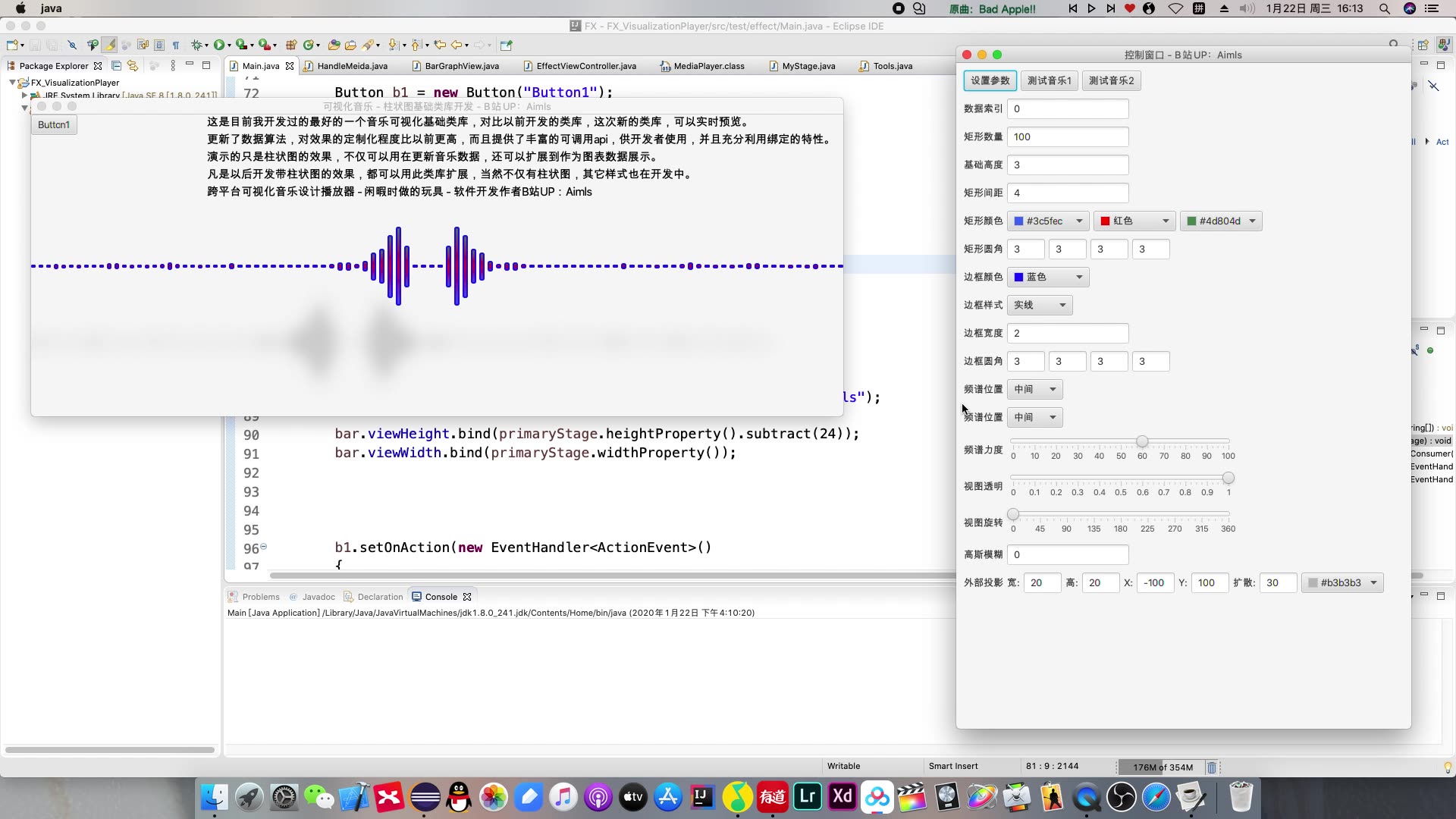Adjust 频谱力度 slider handle
Image resolution: width=1456 pixels, height=819 pixels.
(1142, 441)
